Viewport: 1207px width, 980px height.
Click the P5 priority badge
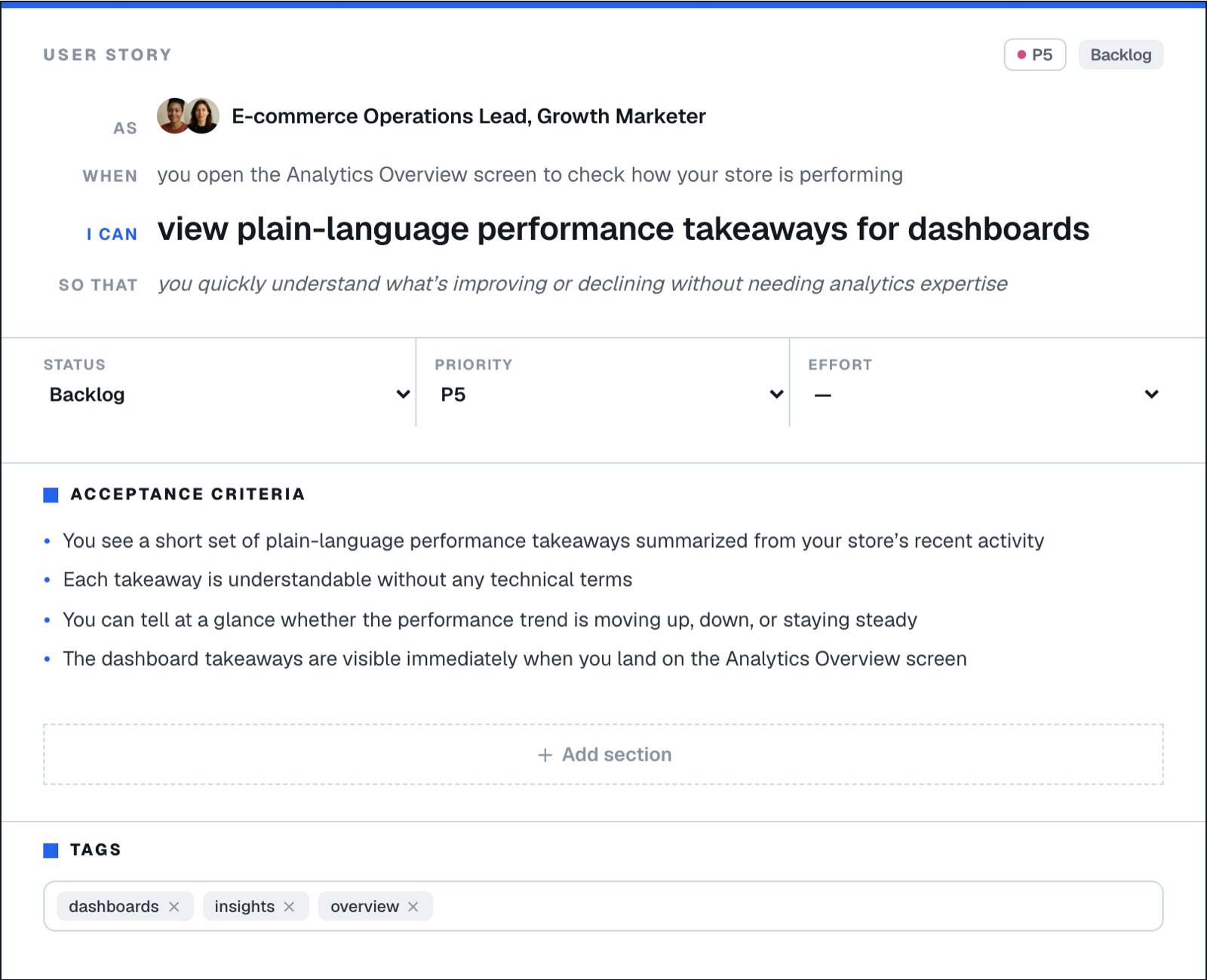tap(1035, 55)
